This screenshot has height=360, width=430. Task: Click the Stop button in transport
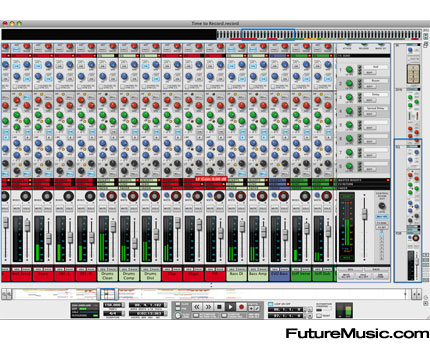[x=219, y=307]
